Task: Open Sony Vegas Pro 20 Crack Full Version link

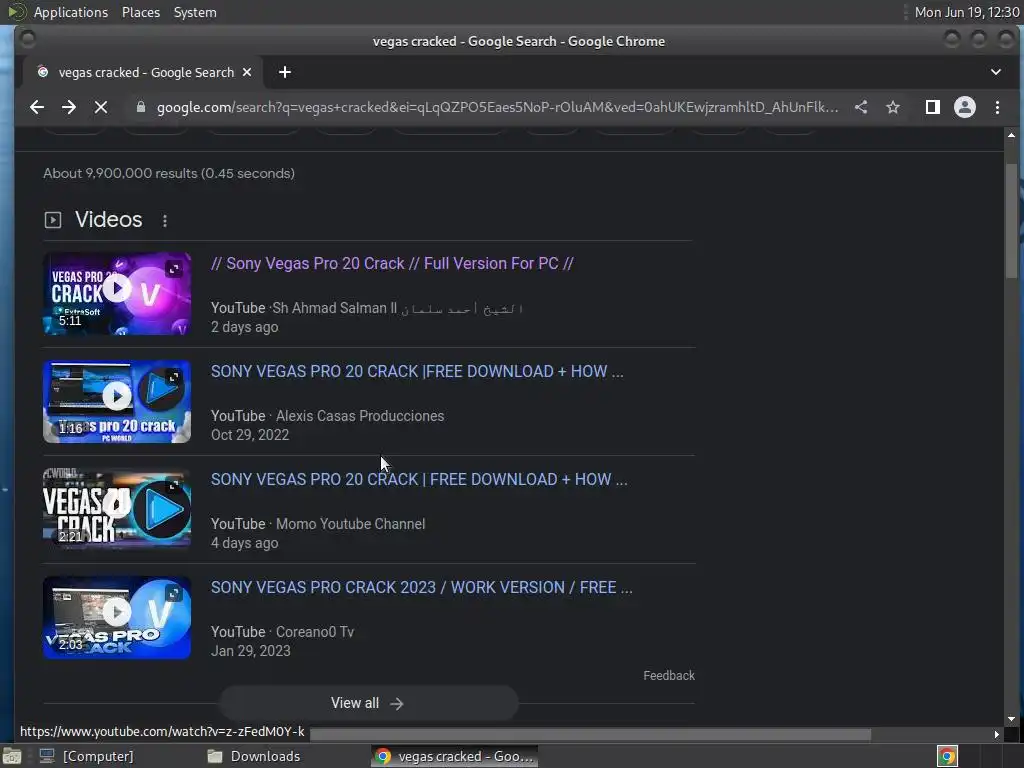Action: point(392,263)
